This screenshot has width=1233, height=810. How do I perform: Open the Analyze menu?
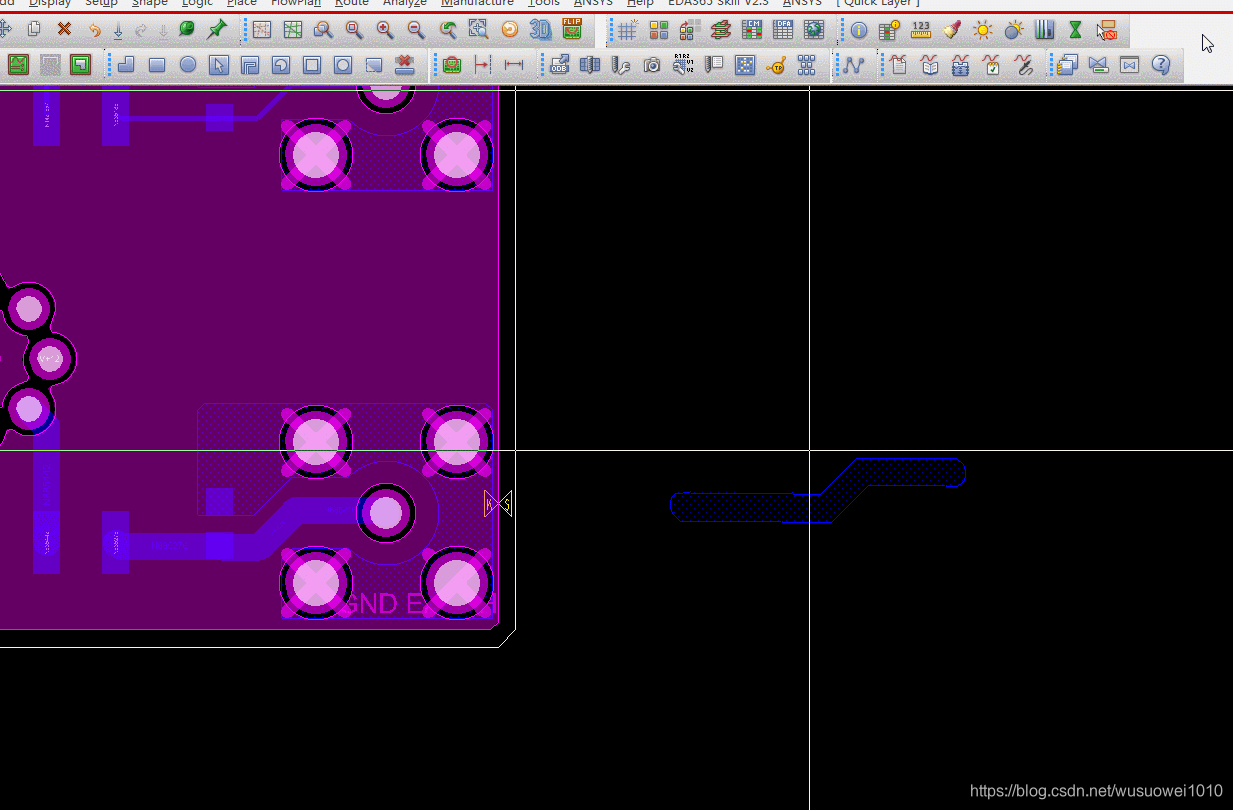[405, 3]
